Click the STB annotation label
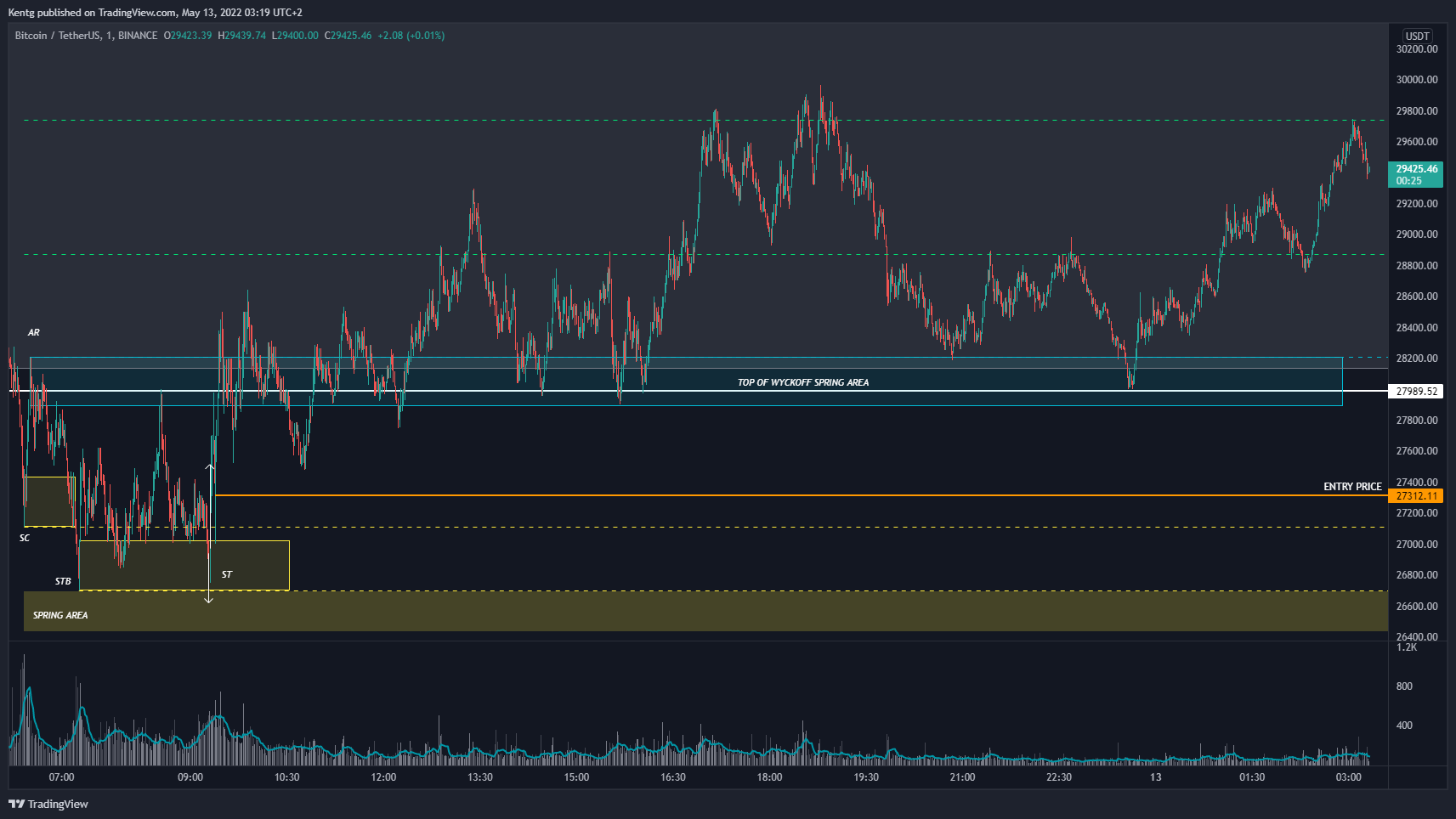This screenshot has height=819, width=1456. tap(63, 581)
